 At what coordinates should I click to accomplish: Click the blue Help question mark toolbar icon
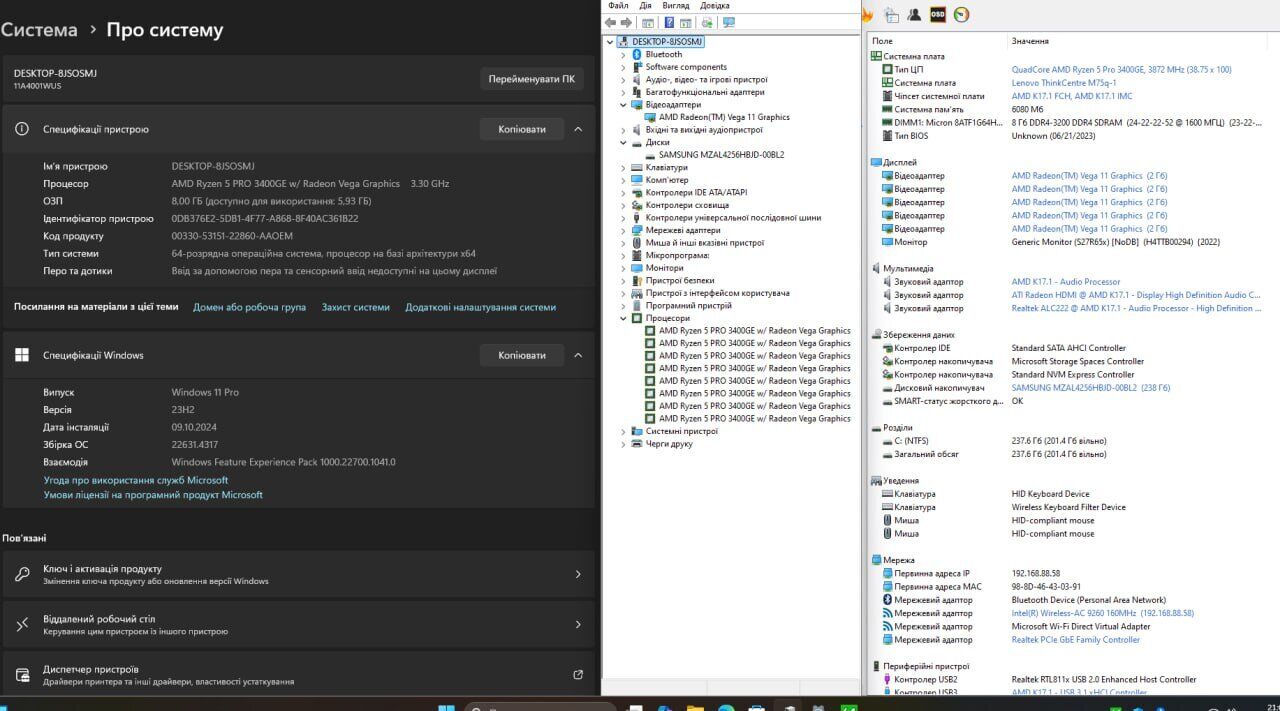[669, 22]
